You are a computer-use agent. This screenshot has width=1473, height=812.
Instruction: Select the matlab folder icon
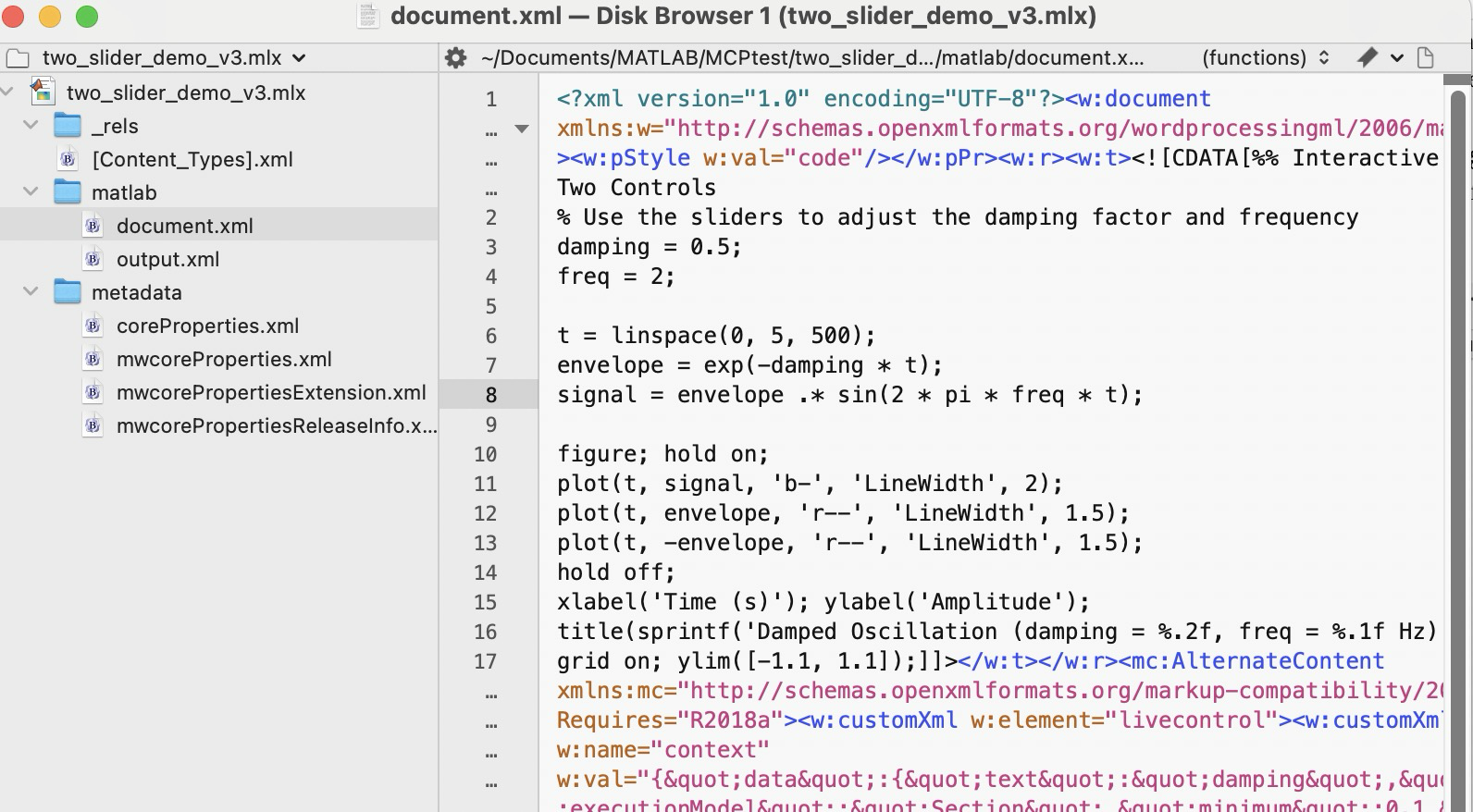[x=68, y=191]
